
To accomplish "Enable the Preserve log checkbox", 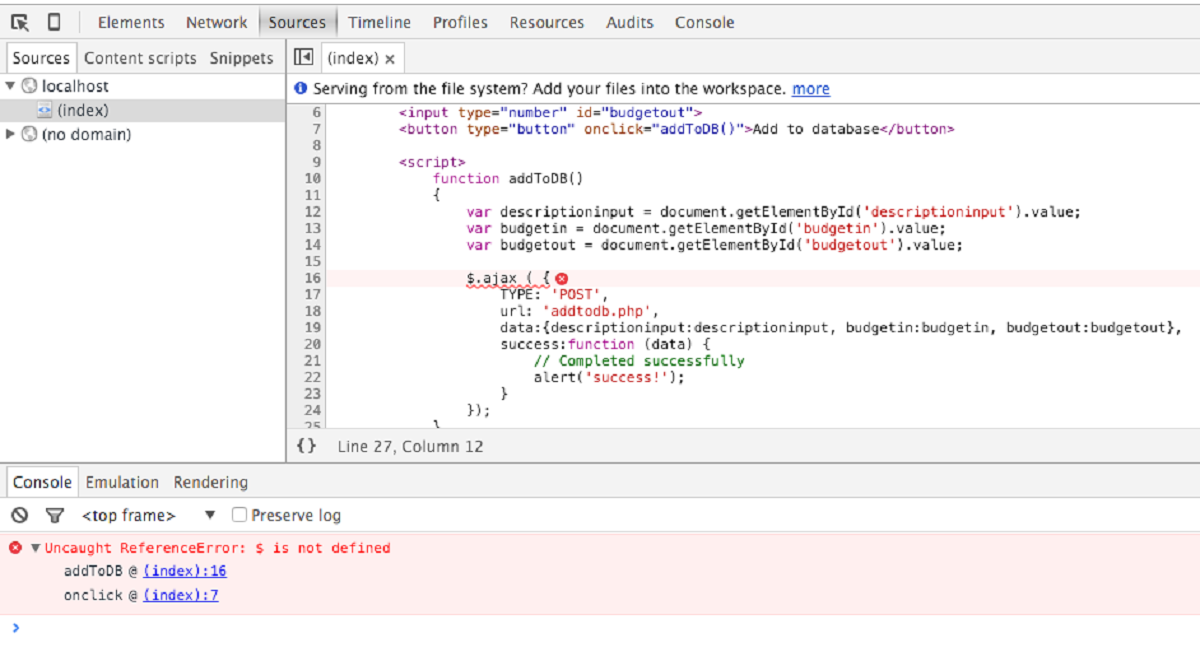I will [x=239, y=515].
